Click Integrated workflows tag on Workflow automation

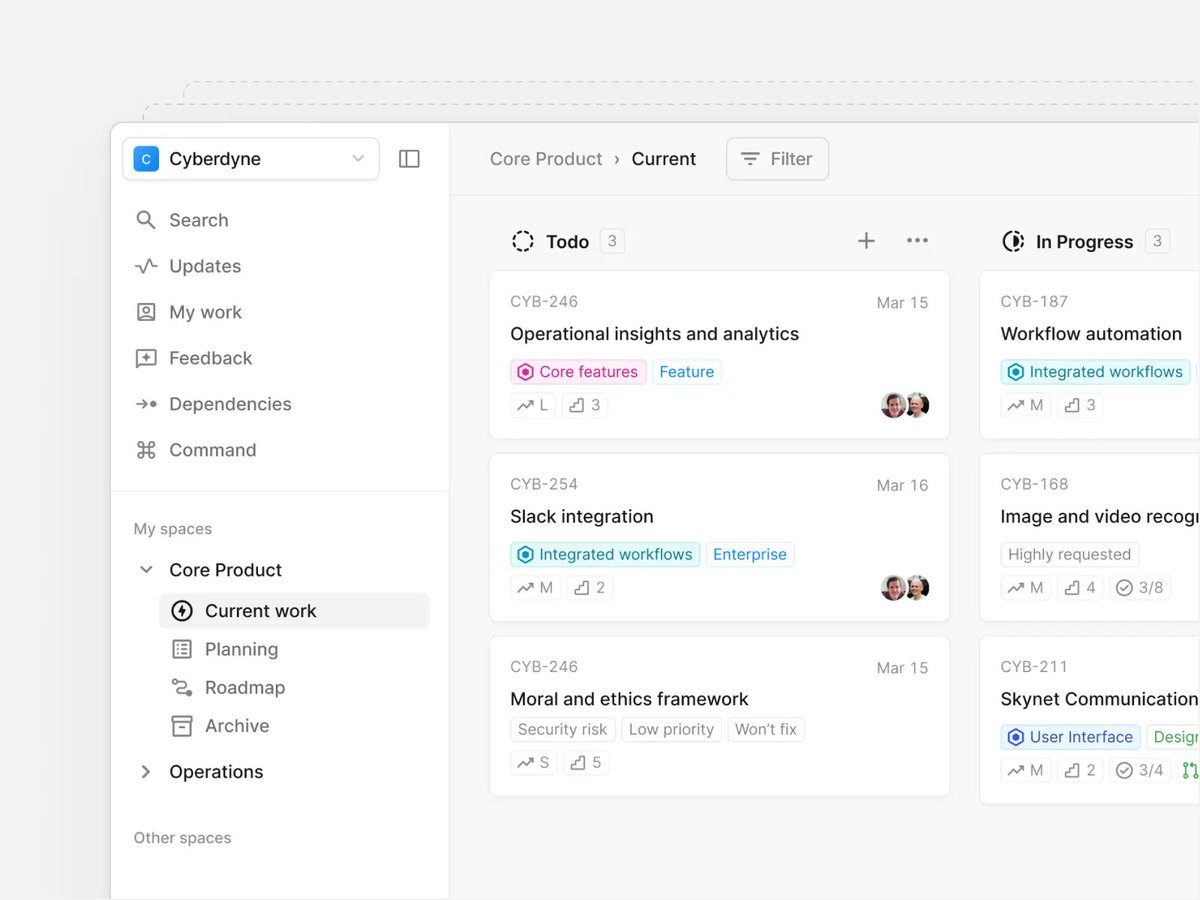click(1096, 372)
